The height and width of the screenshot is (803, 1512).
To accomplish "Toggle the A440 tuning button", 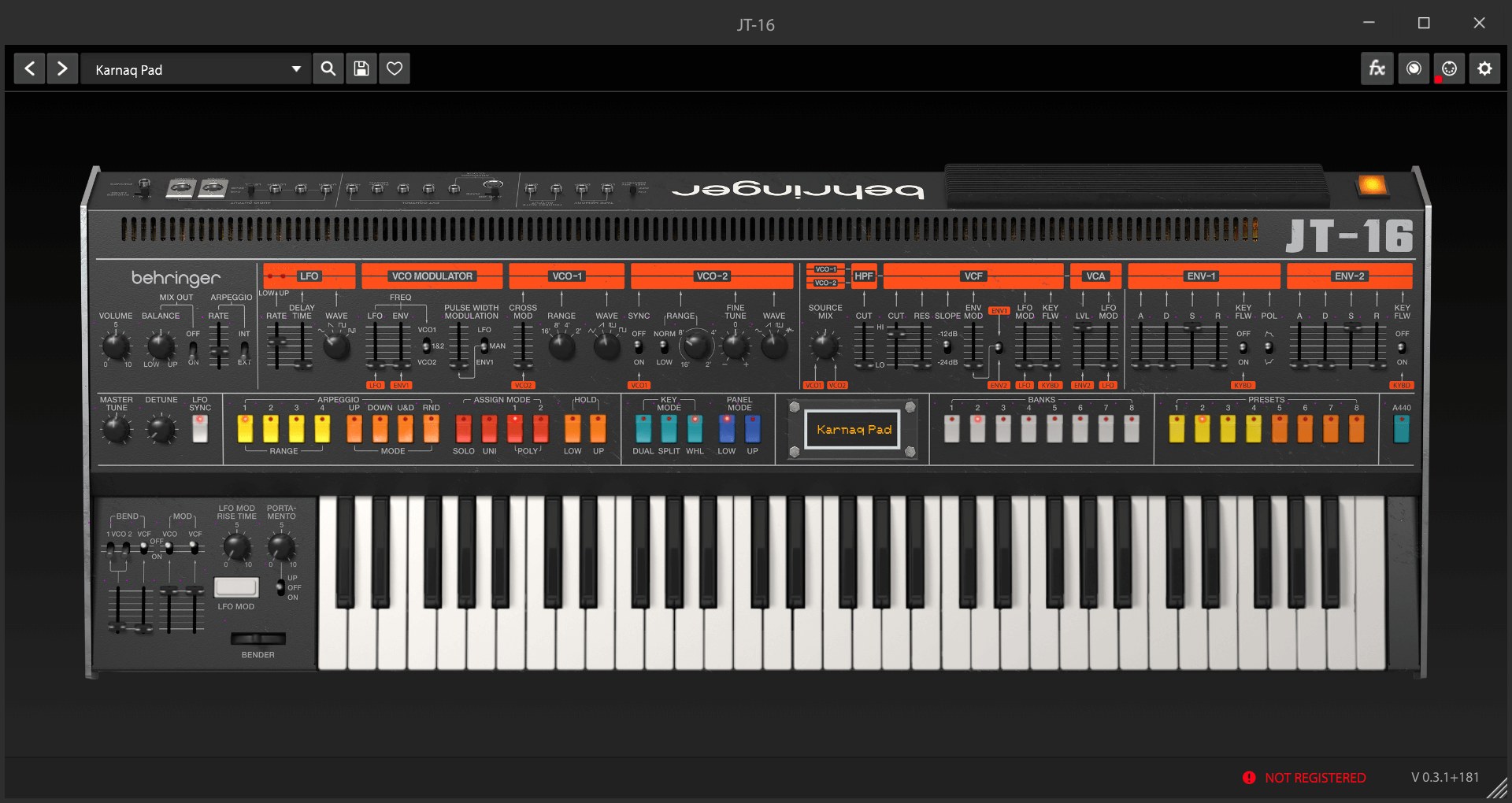I will click(x=1402, y=429).
